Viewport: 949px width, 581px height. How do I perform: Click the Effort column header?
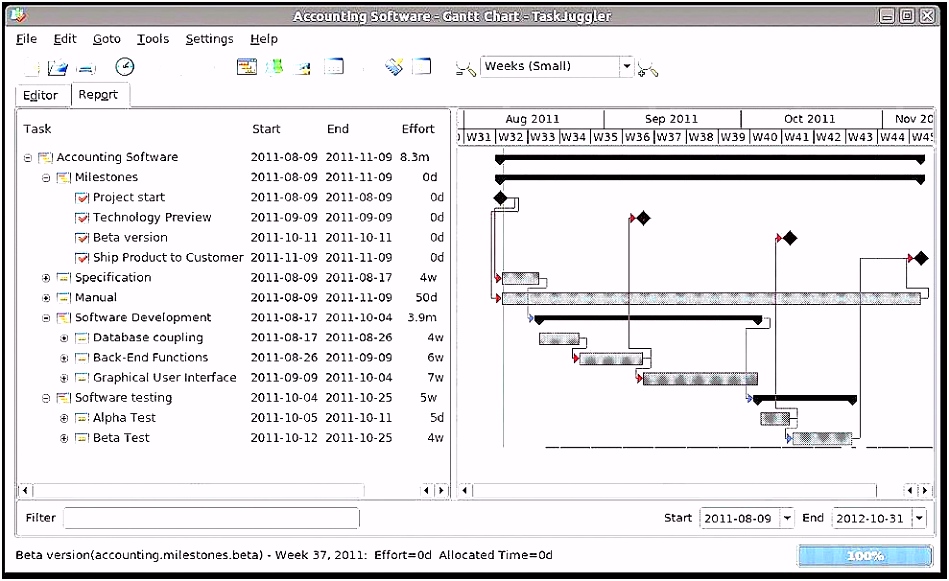[x=418, y=129]
